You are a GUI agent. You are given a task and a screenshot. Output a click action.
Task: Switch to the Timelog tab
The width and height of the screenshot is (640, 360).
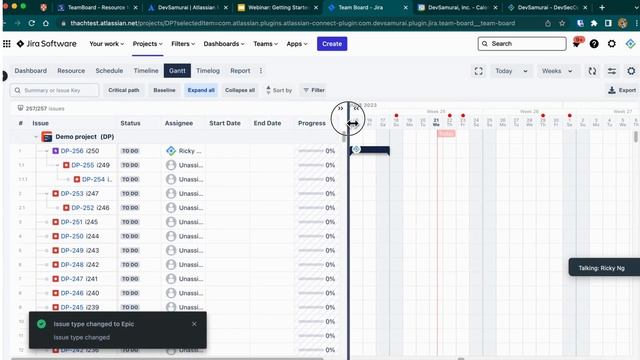pos(208,71)
